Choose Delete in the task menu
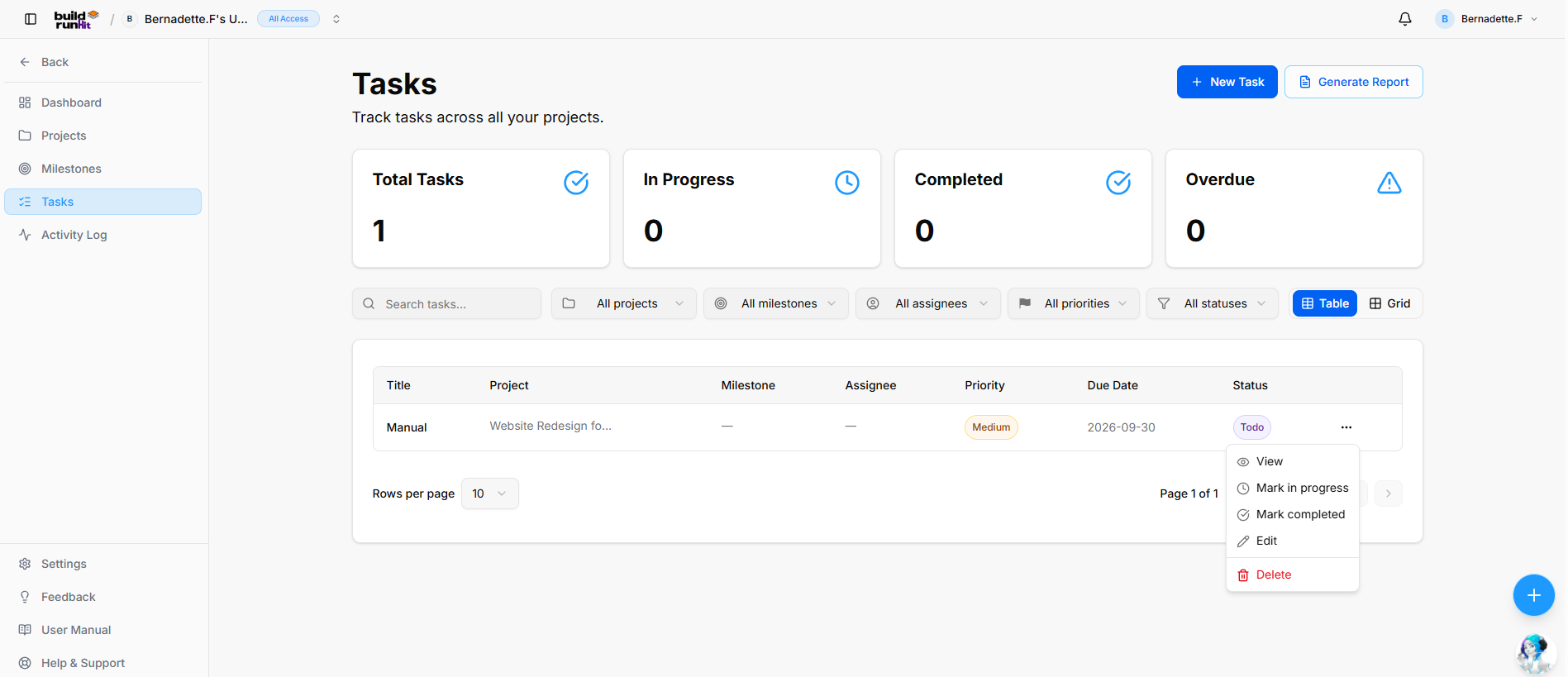Screen dimensions: 1568x677 pyautogui.click(x=1293, y=574)
